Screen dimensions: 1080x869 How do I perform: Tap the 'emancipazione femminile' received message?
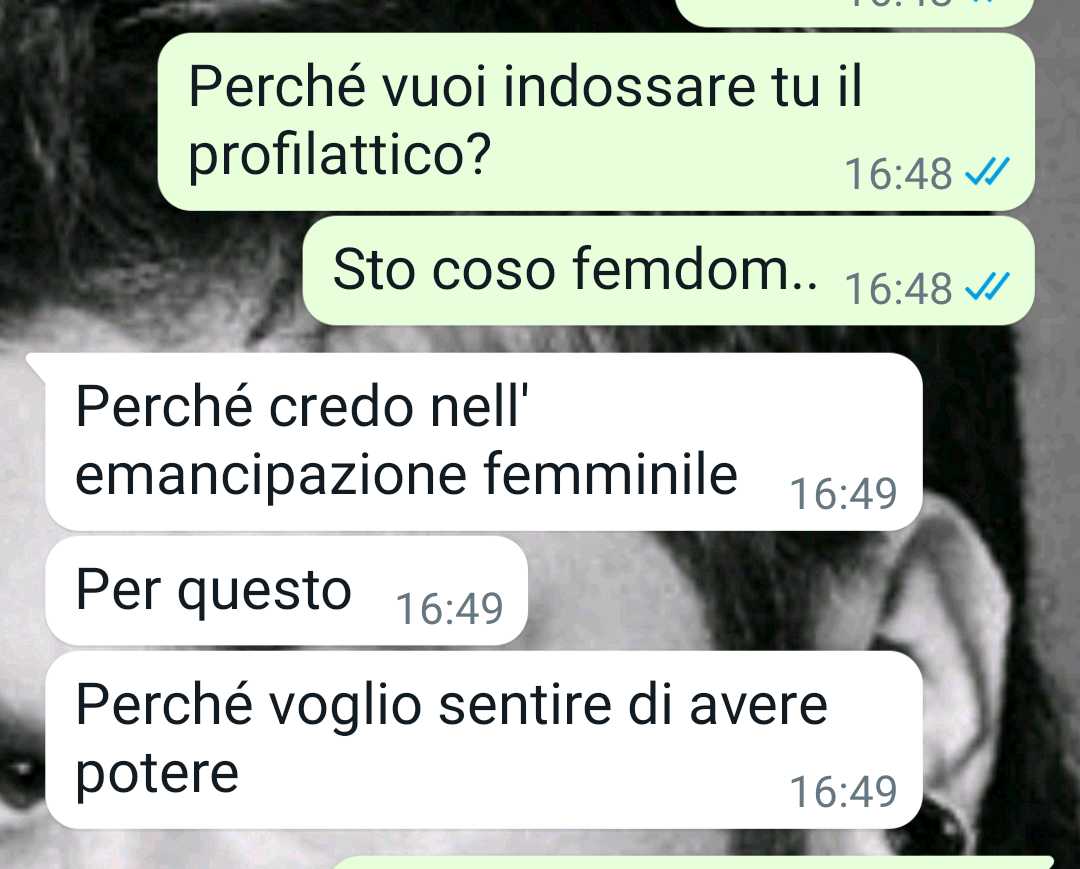pos(484,441)
